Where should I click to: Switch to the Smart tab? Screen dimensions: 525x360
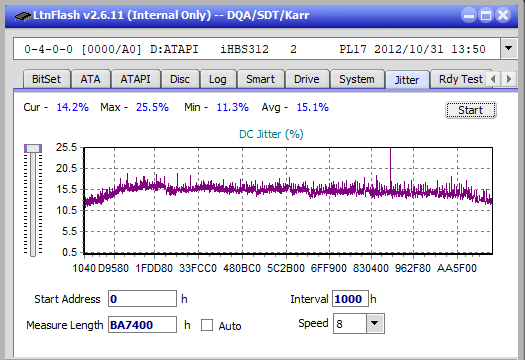coord(260,79)
